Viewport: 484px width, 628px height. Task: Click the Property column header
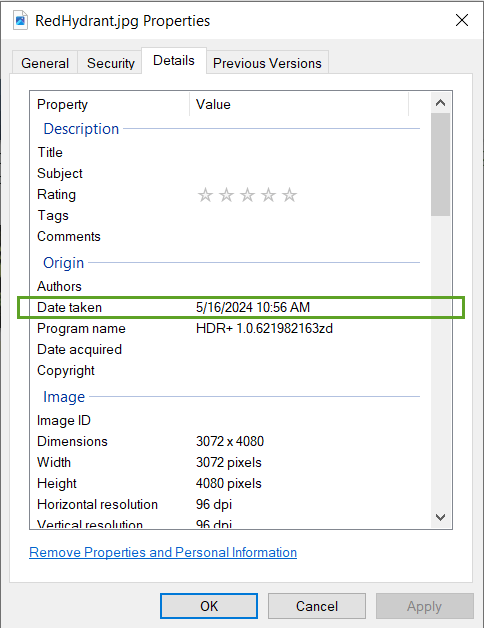[109, 105]
